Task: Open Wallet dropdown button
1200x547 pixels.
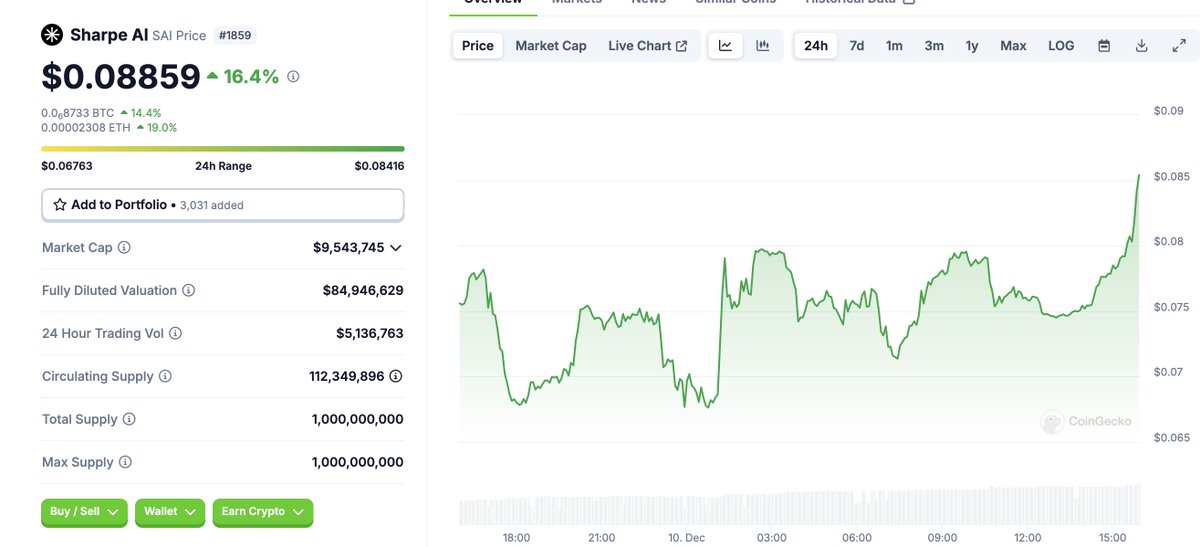Action: coord(170,512)
